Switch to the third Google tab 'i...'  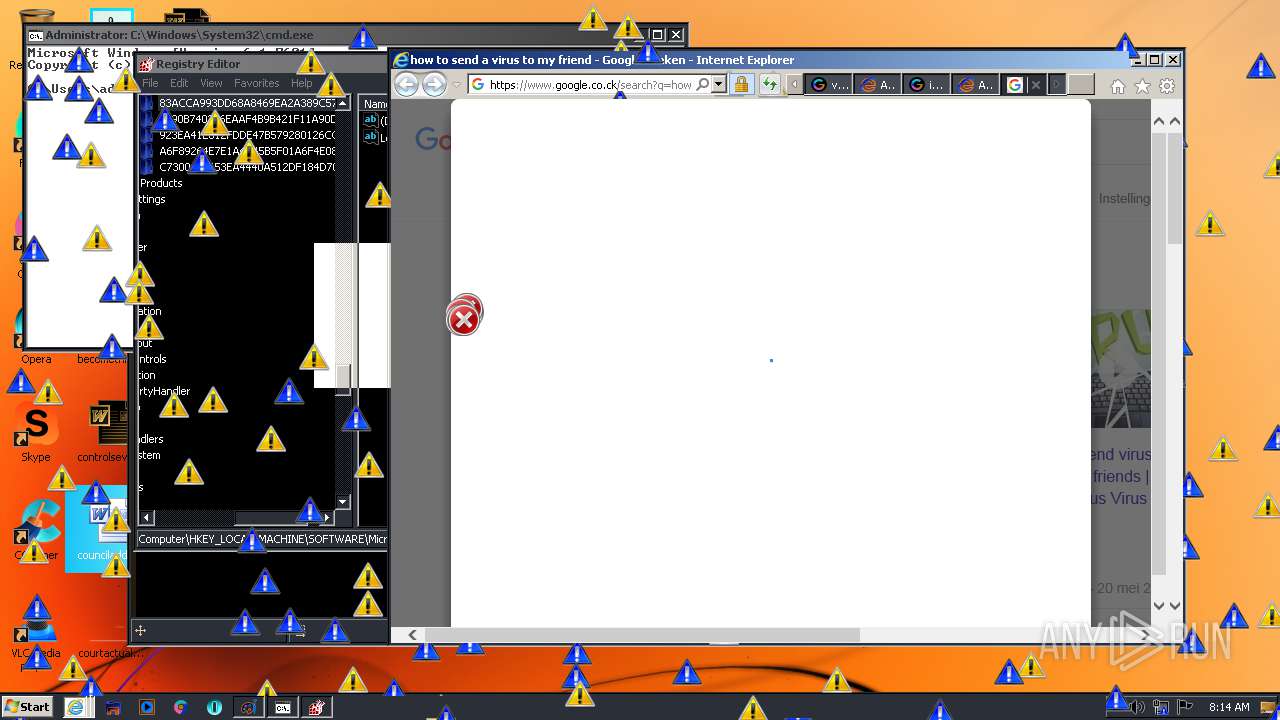(927, 85)
